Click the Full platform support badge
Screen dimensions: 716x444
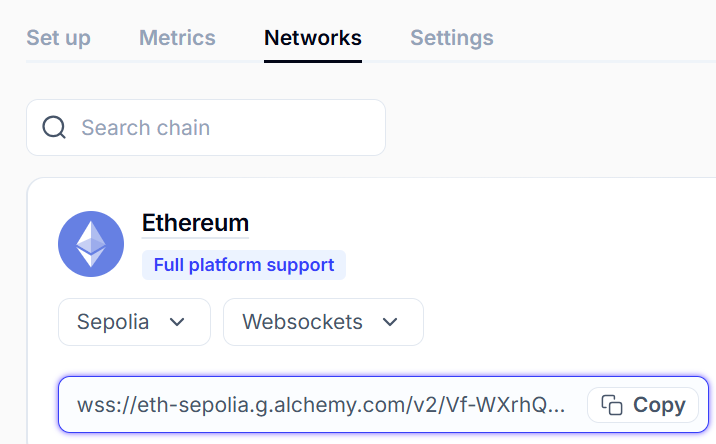click(244, 265)
